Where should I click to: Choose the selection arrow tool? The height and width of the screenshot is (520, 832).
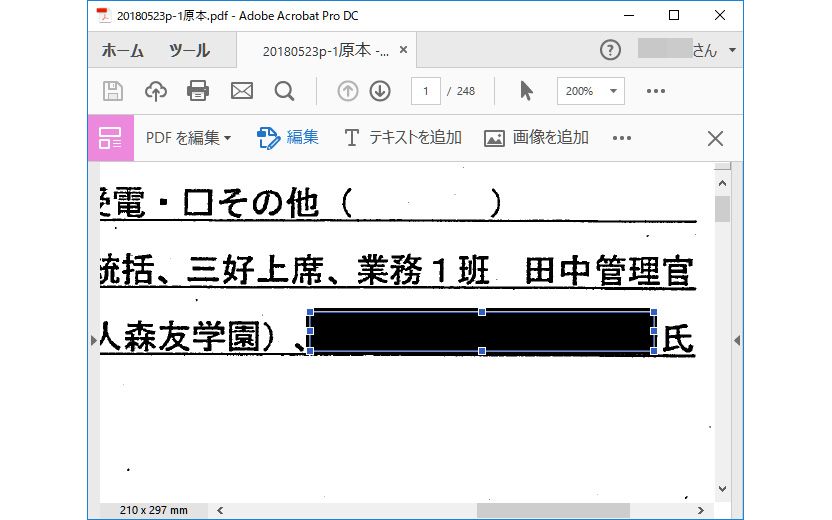[526, 91]
